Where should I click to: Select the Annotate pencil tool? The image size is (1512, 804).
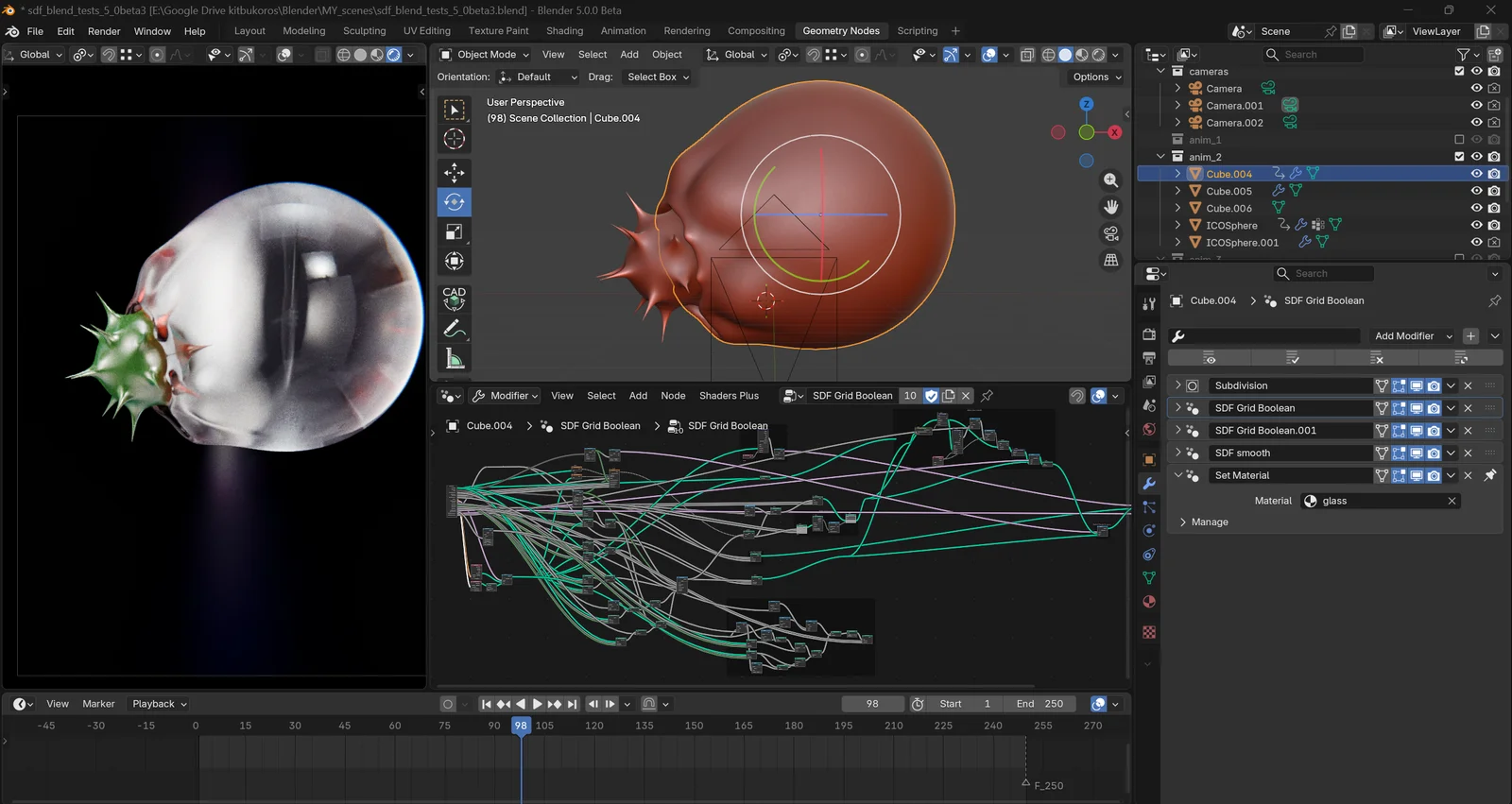click(455, 329)
